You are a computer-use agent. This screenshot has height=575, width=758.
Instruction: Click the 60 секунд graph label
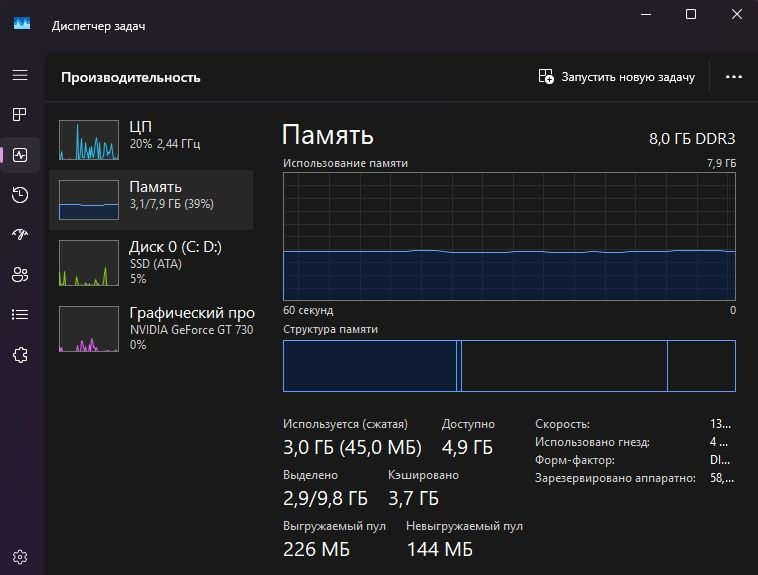(308, 310)
